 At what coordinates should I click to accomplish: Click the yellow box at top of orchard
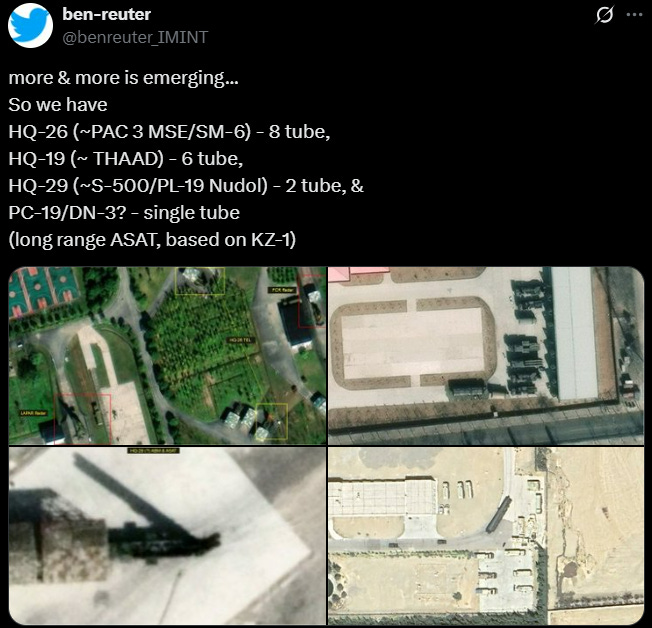(x=200, y=281)
